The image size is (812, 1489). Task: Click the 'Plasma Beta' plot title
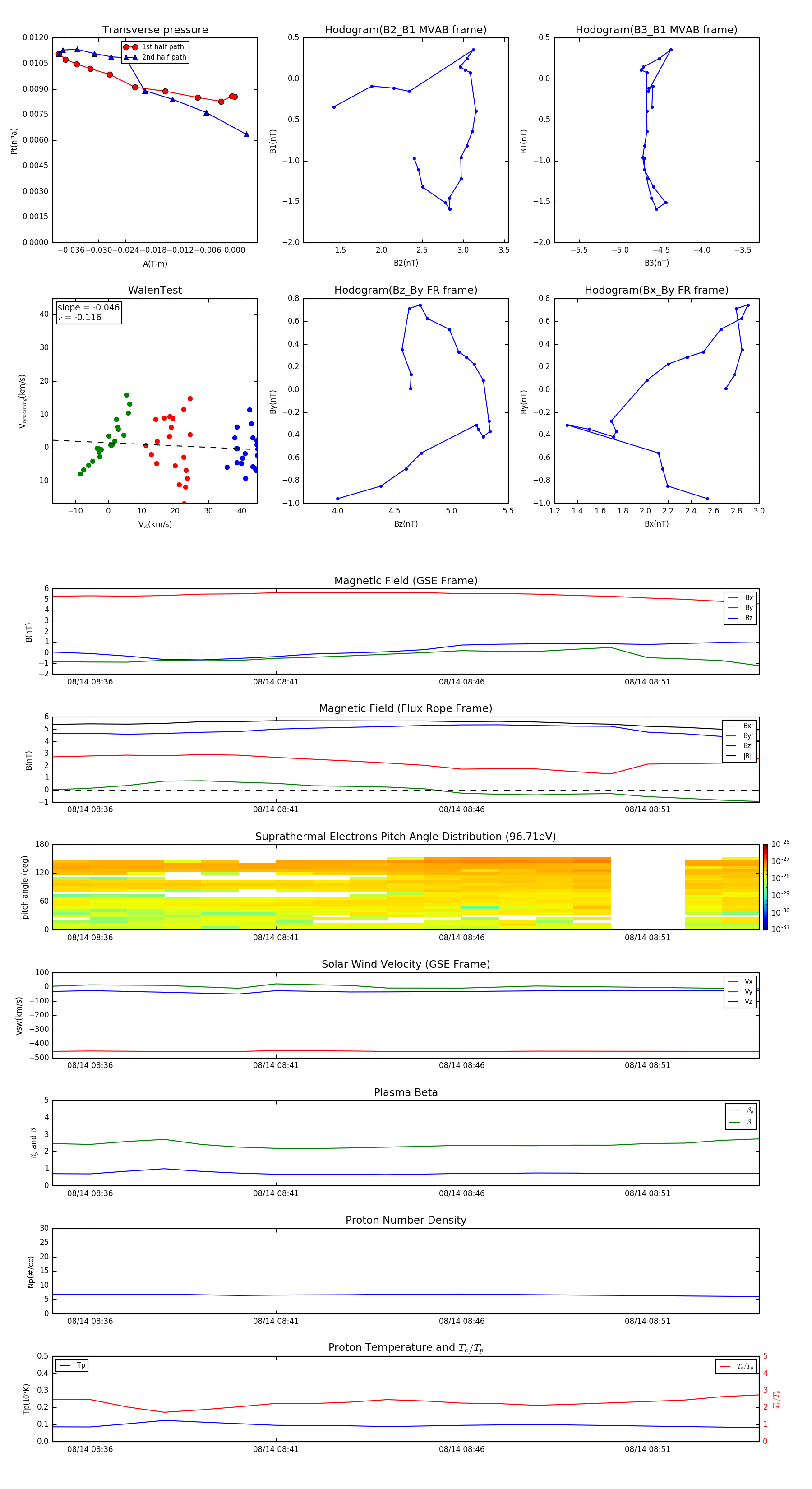406,1092
